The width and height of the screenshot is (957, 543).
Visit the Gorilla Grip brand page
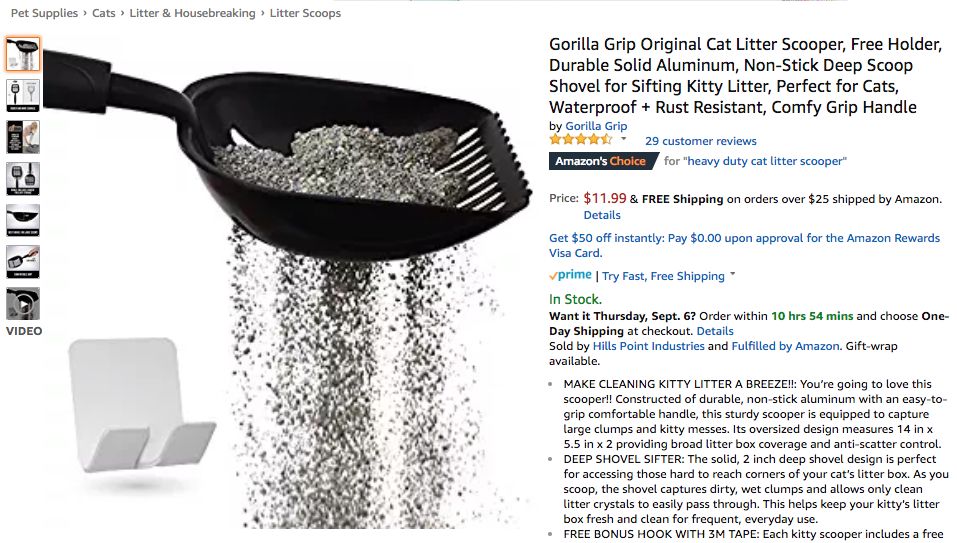click(x=596, y=126)
